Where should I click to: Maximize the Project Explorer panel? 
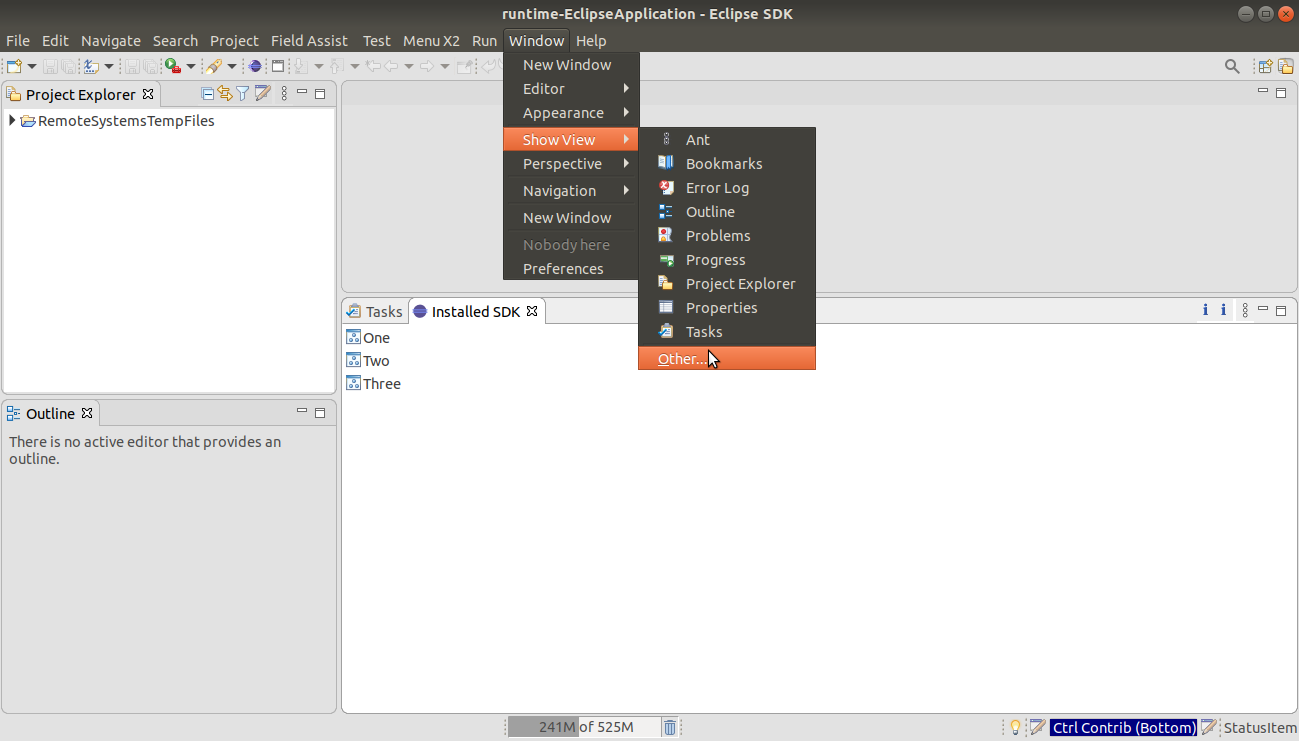[320, 94]
